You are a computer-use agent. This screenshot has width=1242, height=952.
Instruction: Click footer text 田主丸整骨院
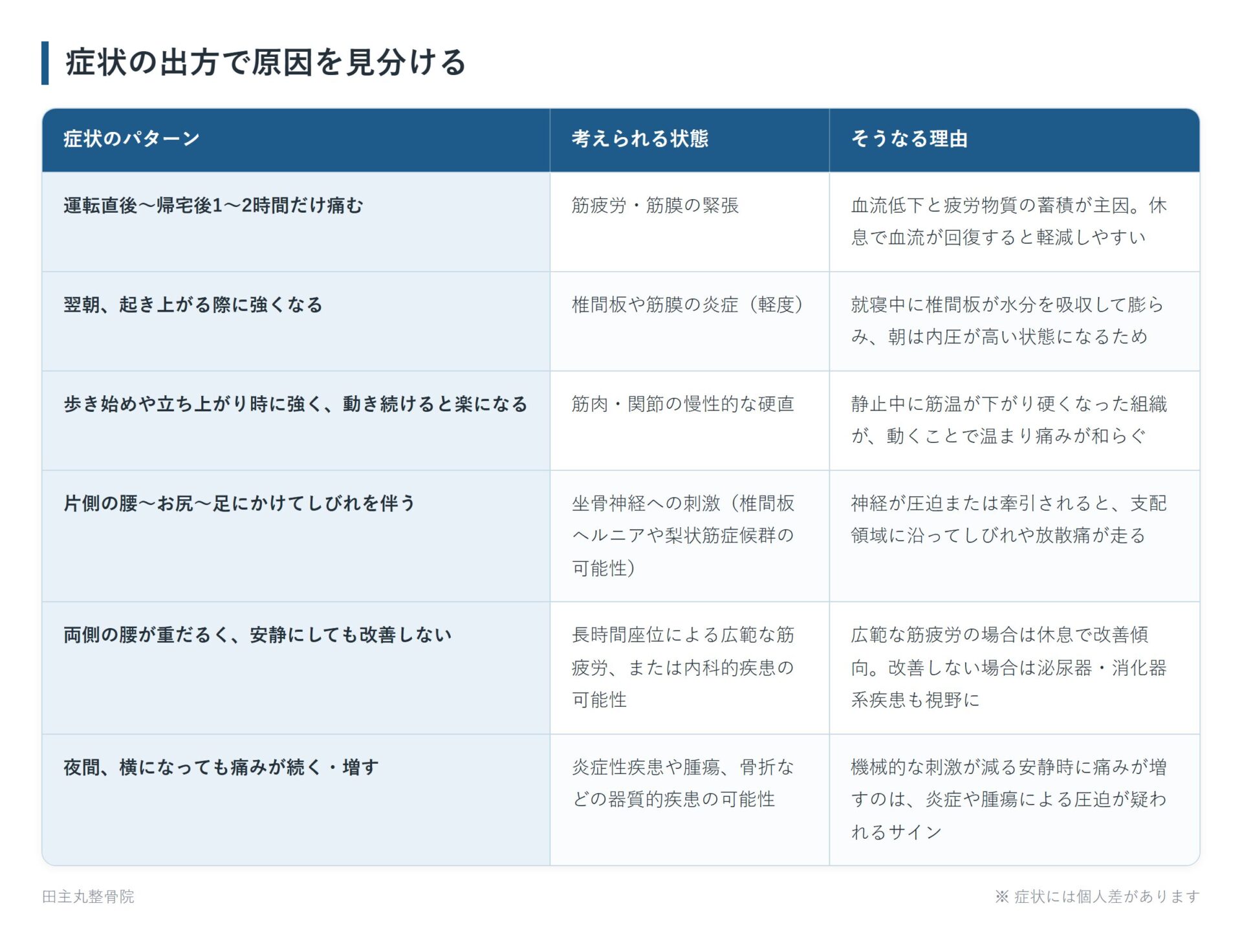(88, 896)
